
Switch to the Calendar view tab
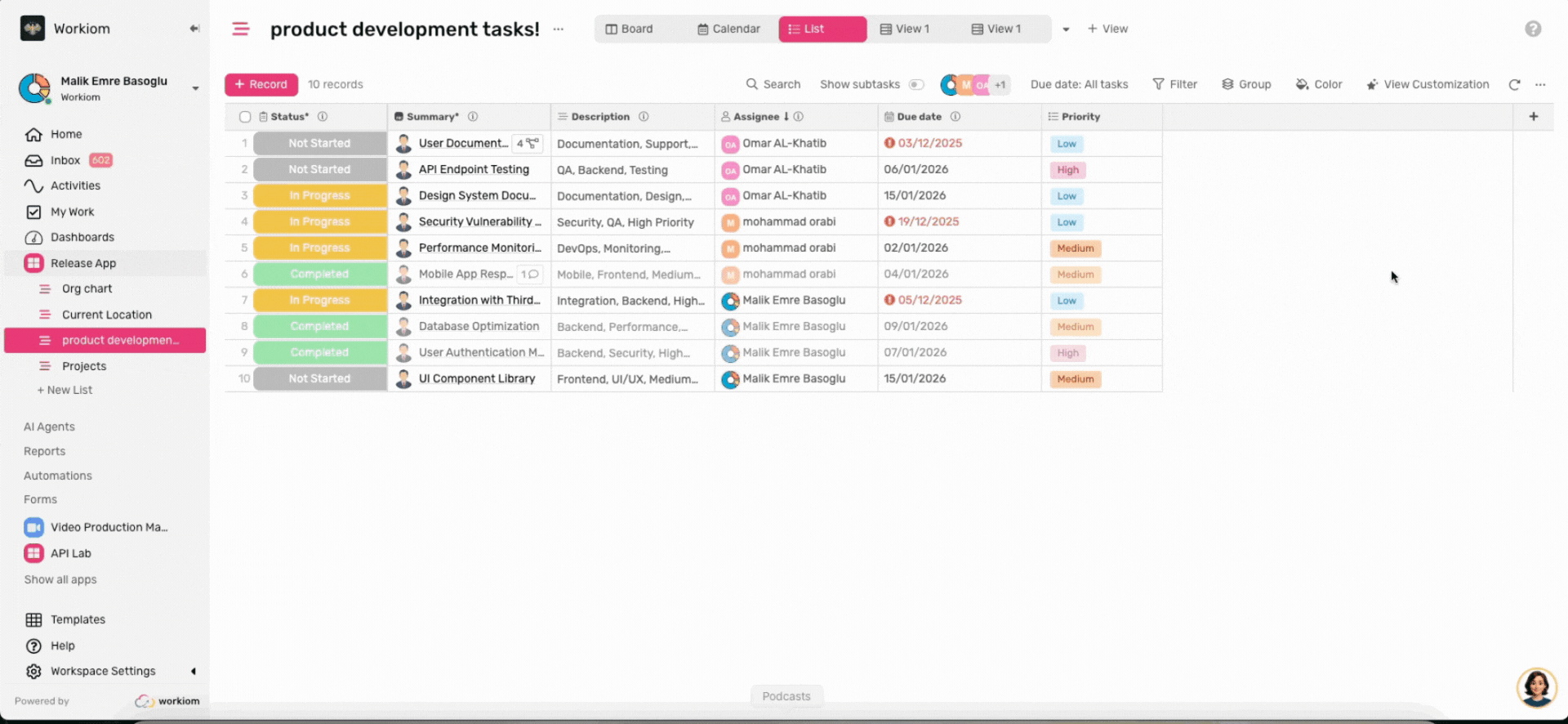728,29
